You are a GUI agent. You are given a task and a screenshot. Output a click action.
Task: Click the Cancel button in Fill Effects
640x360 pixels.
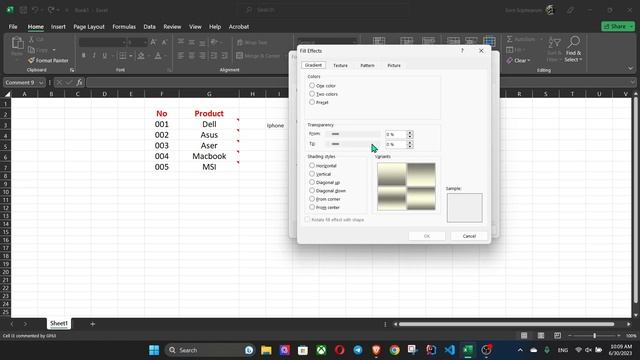pyautogui.click(x=469, y=236)
